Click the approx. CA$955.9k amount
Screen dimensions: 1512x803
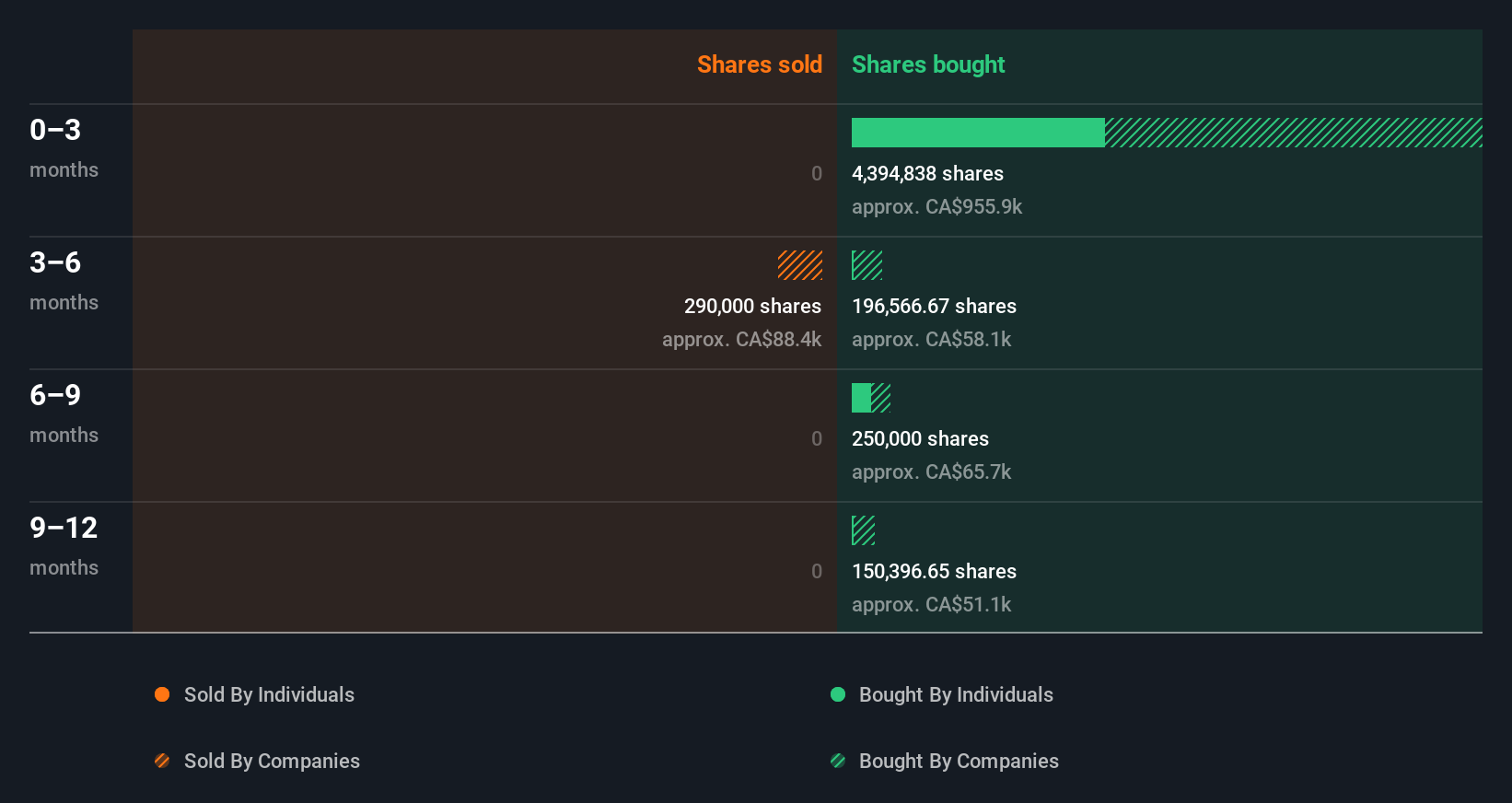click(936, 206)
